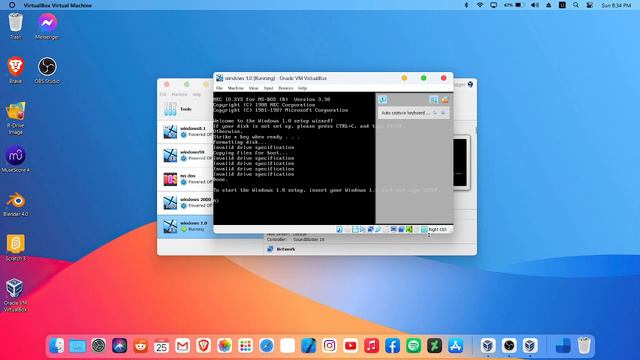Select windows98 VM in Manager list
Viewport: 640px width, 360px height.
pyautogui.click(x=185, y=155)
